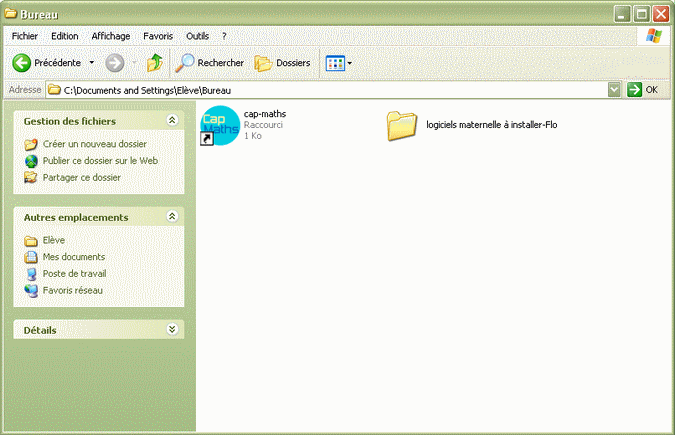Screen dimensions: 675x435
Task: Open the Affichage menu
Action: [111, 36]
